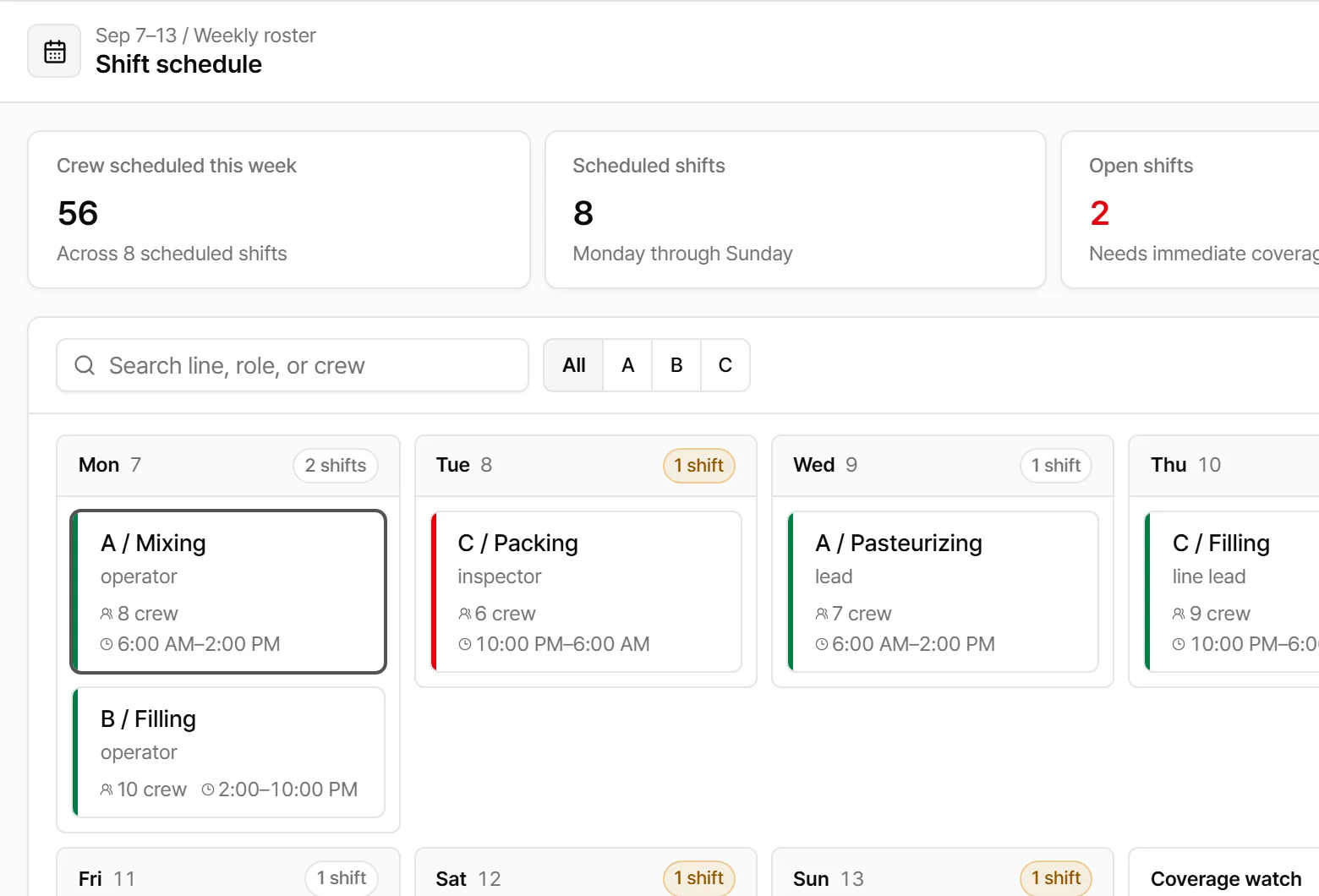Click clock icon on C / Filling card
The height and width of the screenshot is (896, 1319).
[x=1179, y=644]
